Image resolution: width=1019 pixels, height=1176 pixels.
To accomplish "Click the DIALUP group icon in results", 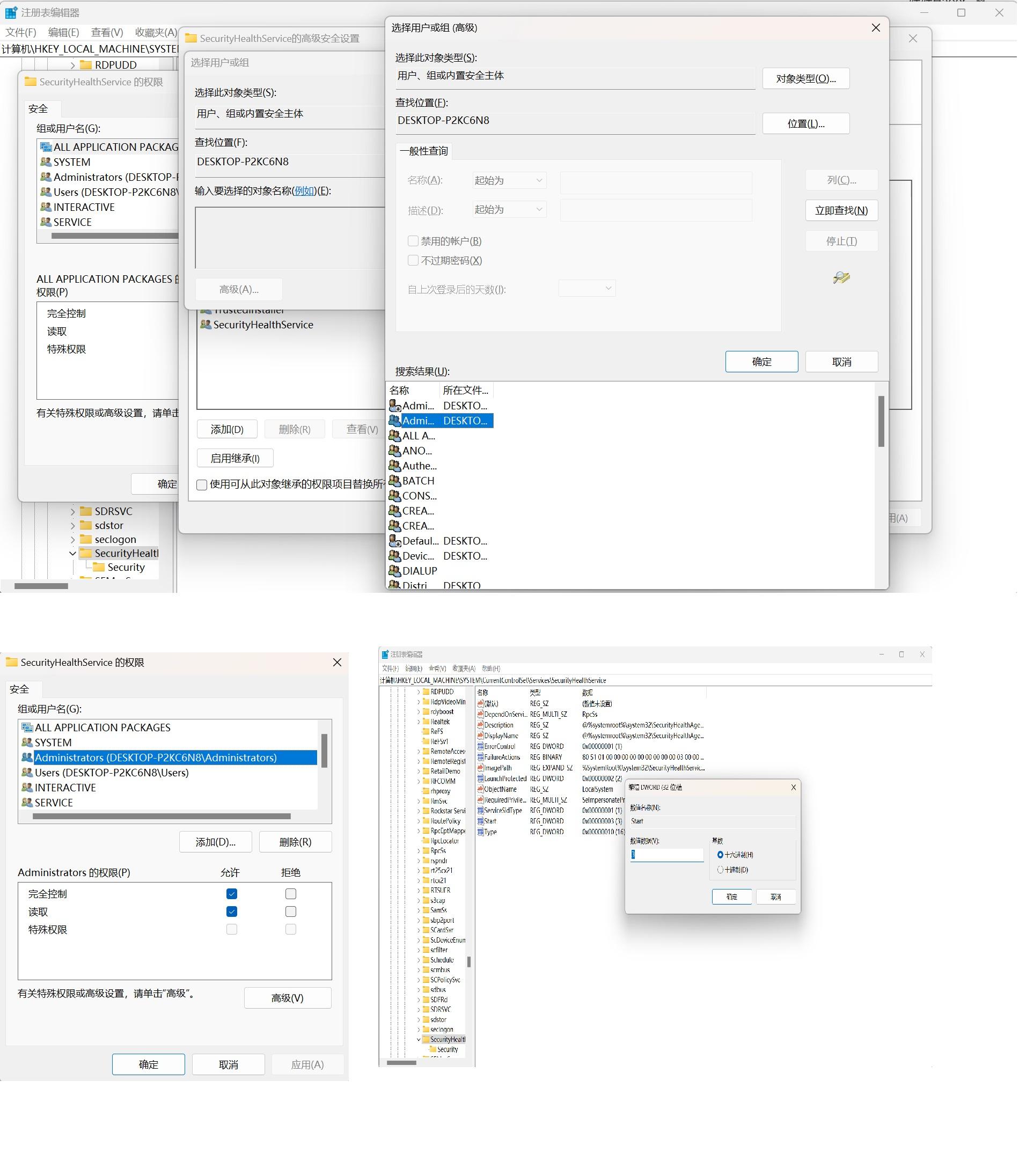I will [x=395, y=571].
